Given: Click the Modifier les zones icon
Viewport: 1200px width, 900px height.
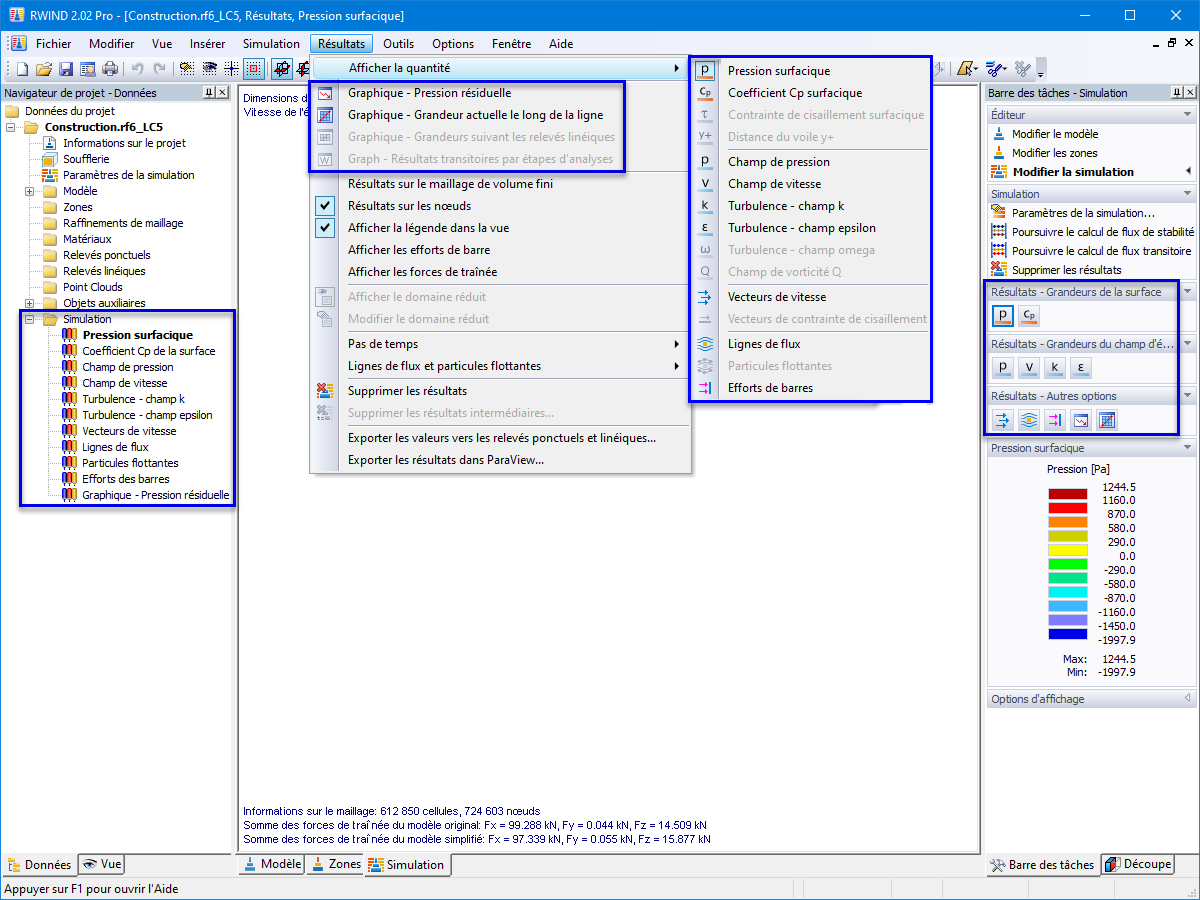Looking at the screenshot, I should pos(998,152).
